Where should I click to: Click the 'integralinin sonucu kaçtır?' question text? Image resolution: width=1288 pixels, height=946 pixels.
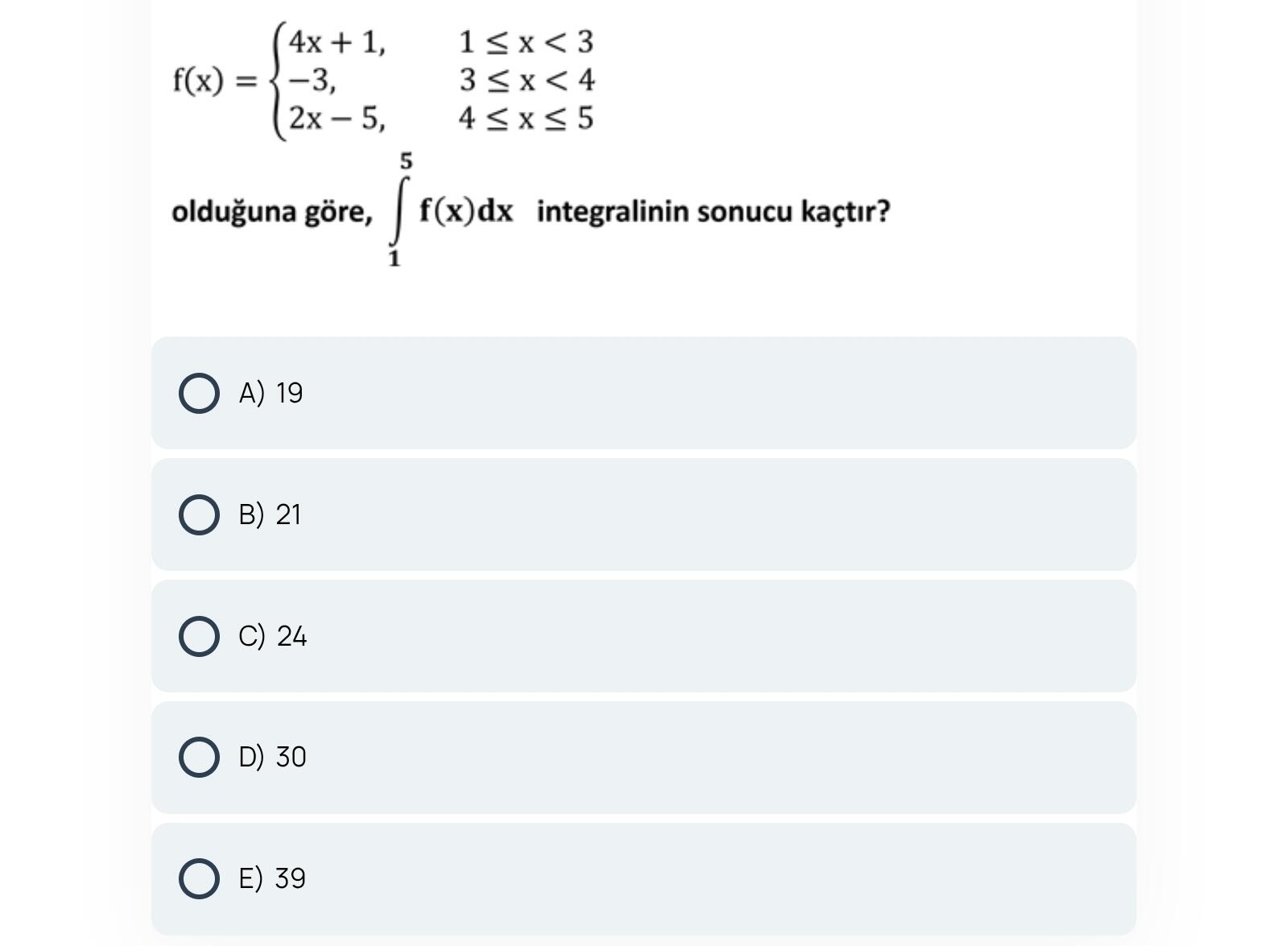(x=713, y=212)
